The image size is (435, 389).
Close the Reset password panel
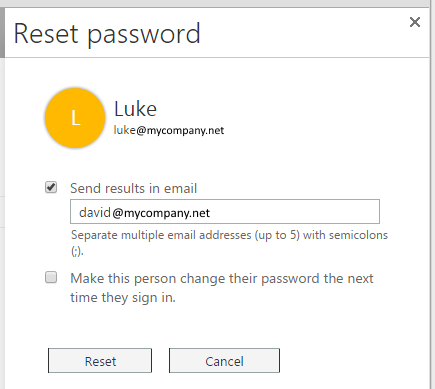(x=415, y=22)
